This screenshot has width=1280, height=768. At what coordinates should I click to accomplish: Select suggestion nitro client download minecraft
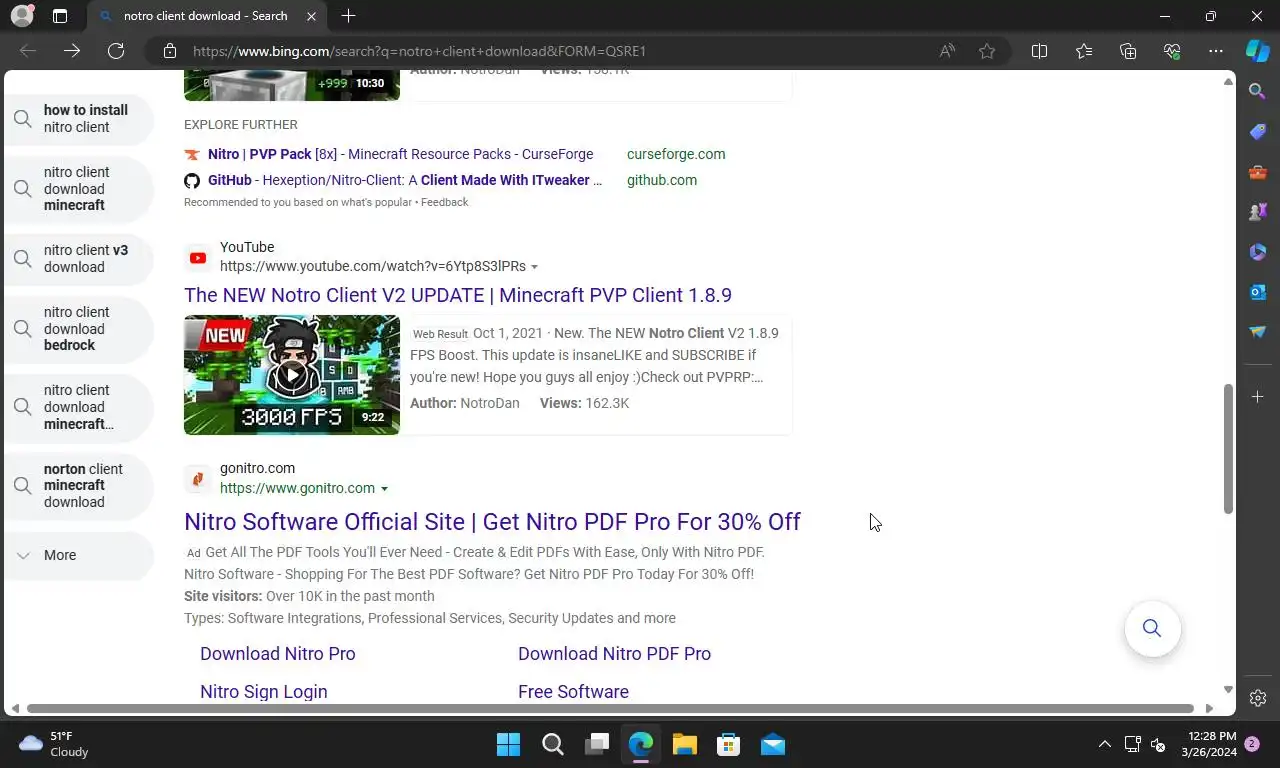tap(79, 189)
